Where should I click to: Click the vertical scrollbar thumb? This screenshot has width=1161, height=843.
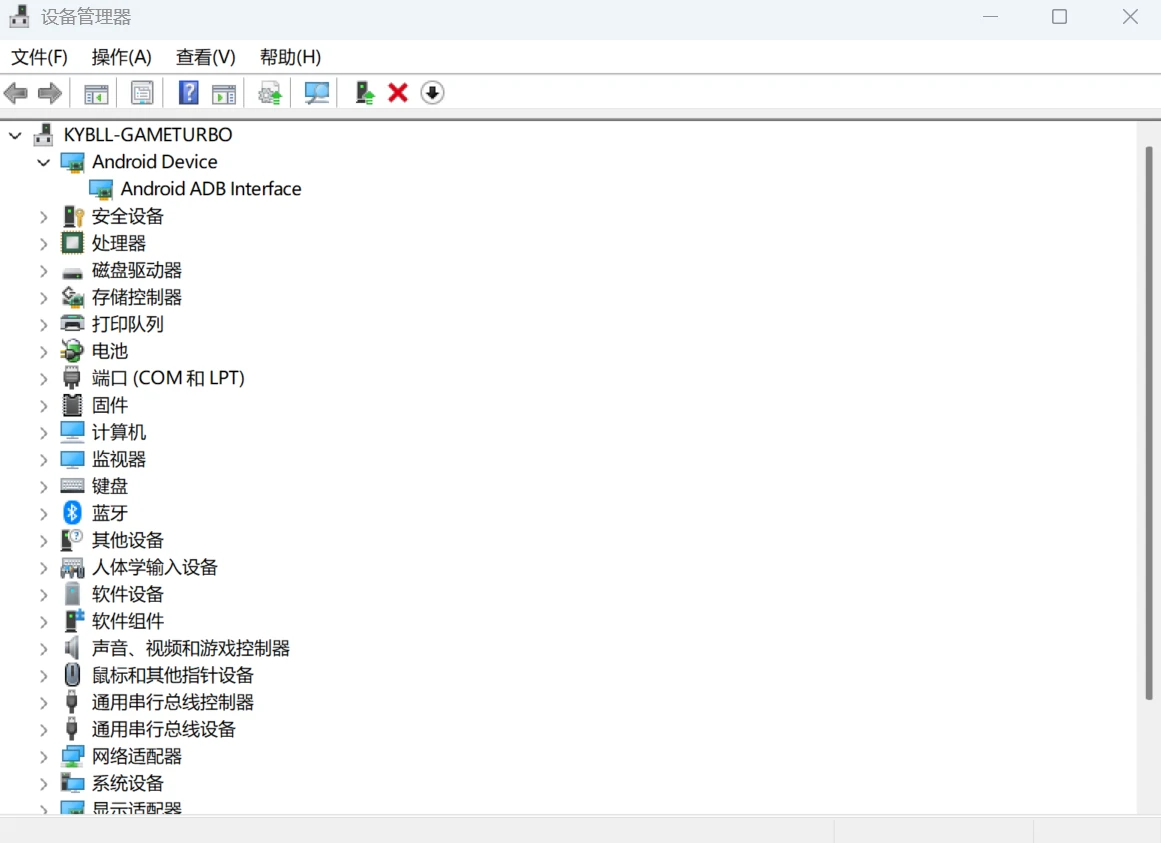click(x=1149, y=423)
